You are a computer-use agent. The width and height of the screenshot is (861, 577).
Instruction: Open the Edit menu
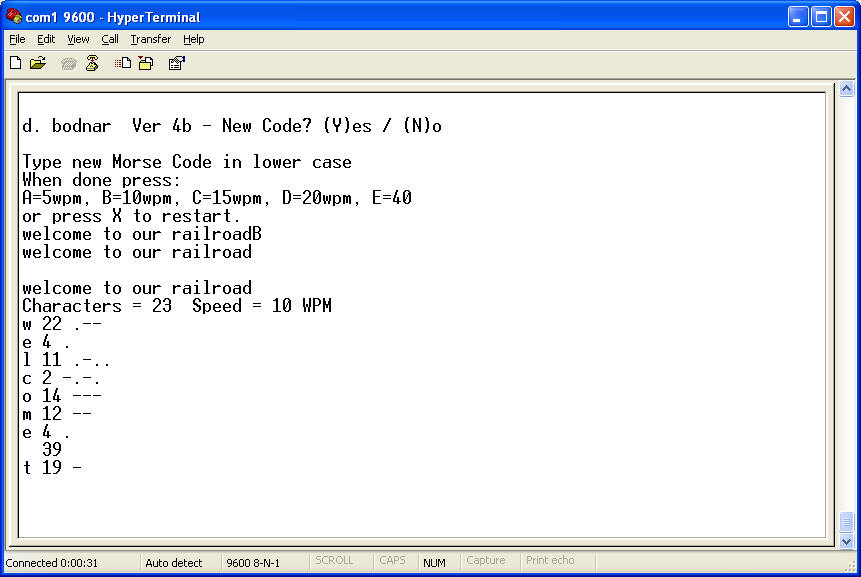click(x=46, y=39)
